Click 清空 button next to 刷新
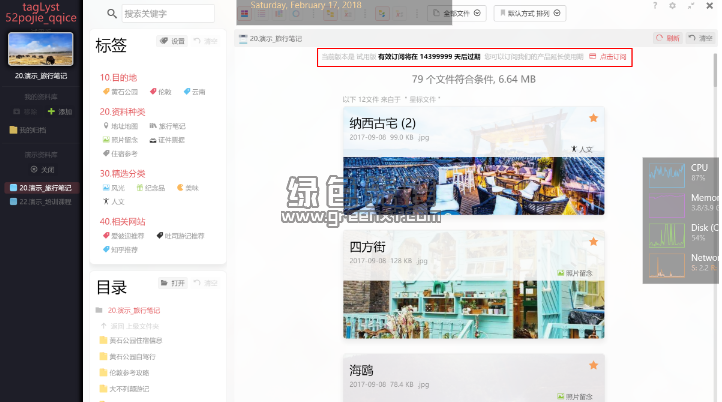The width and height of the screenshot is (722, 402). coord(700,38)
